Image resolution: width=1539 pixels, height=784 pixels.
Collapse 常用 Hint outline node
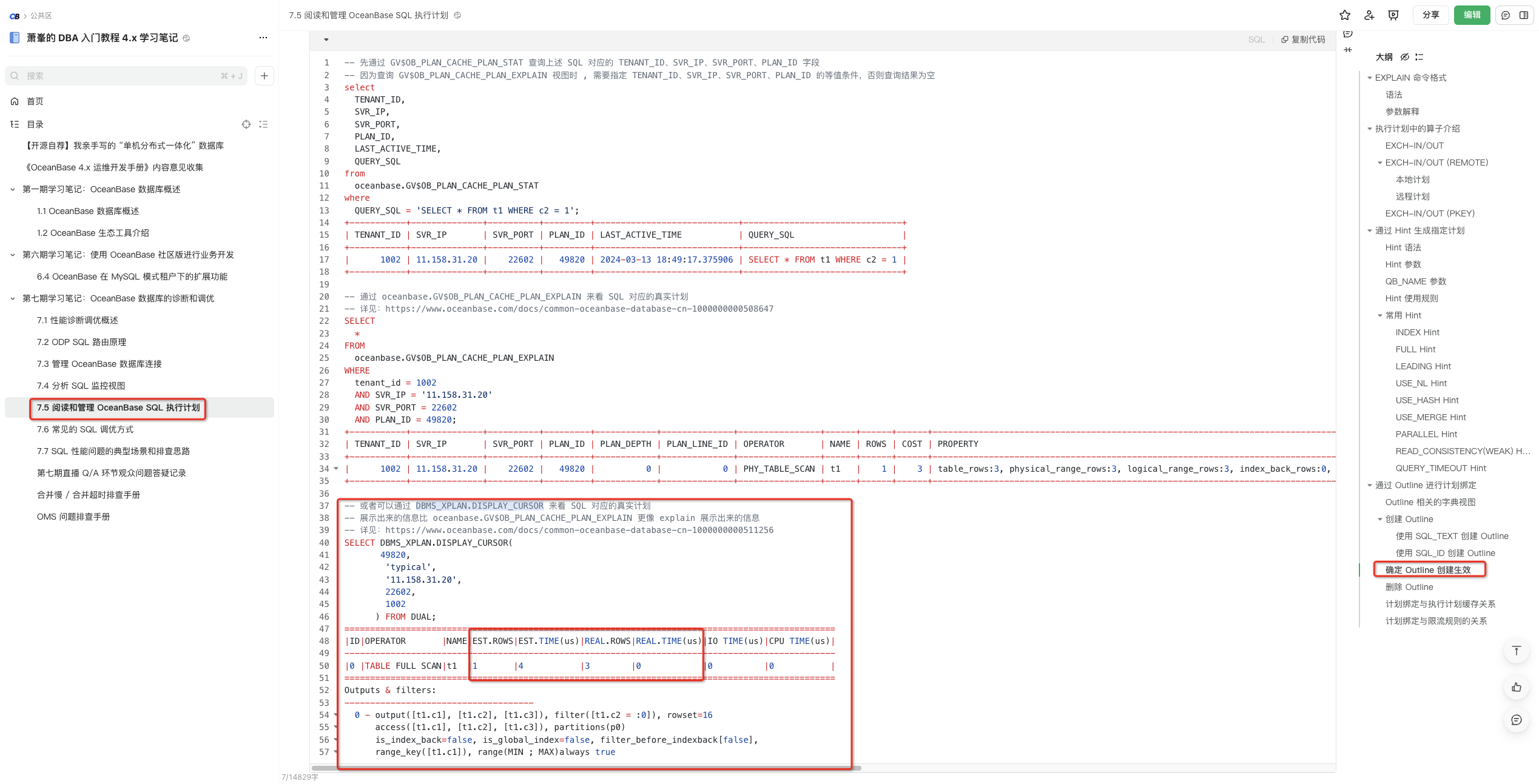1380,315
